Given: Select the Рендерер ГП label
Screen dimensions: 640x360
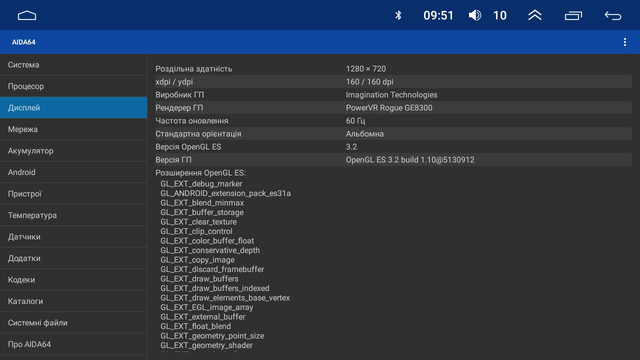Looking at the screenshot, I should [x=179, y=108].
